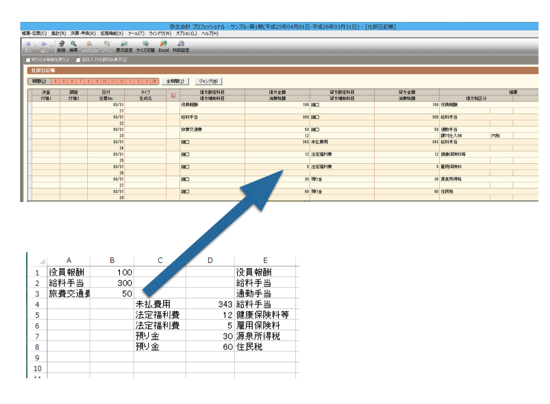This screenshot has height=404, width=550.
Task: Click debit account cell 給料手当 in journal
Action: [212, 117]
